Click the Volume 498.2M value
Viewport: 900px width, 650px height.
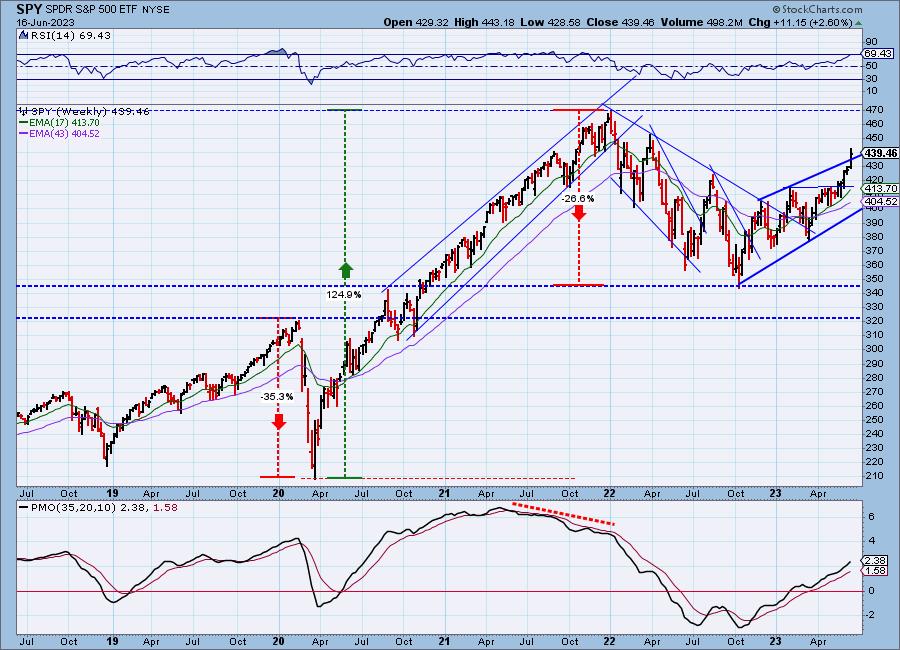pos(701,22)
